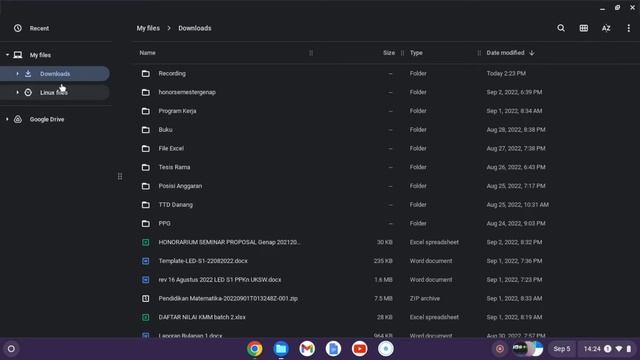The image size is (640, 360).
Task: Select the rev 16 Agustus Word file icon
Action: pyautogui.click(x=146, y=280)
